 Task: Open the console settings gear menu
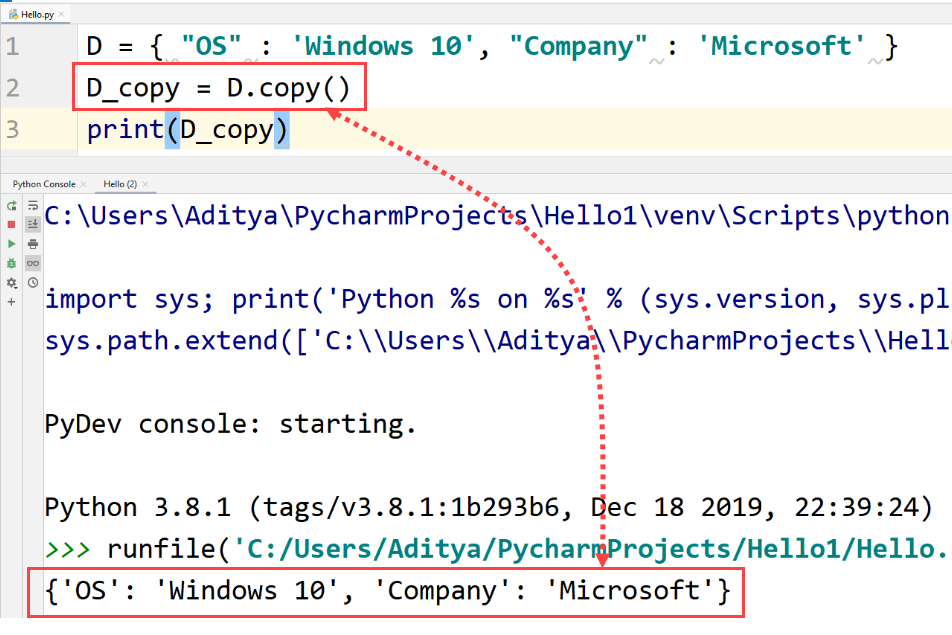coord(12,283)
